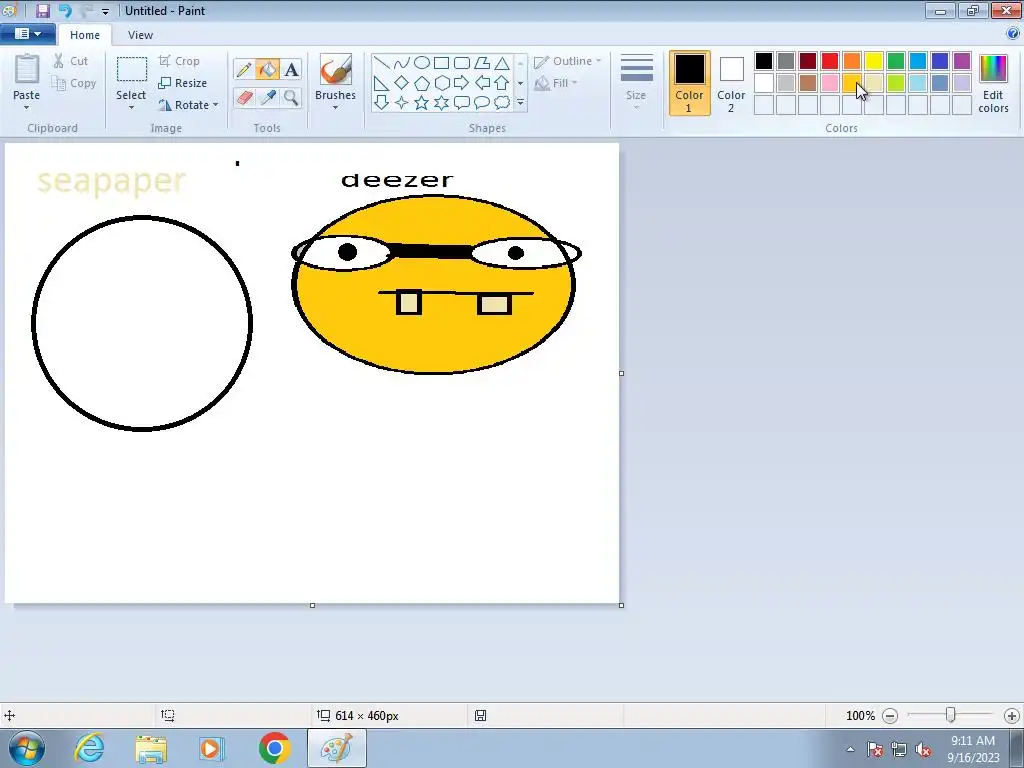Open Google Chrome from taskbar
This screenshot has width=1024, height=768.
pyautogui.click(x=274, y=748)
